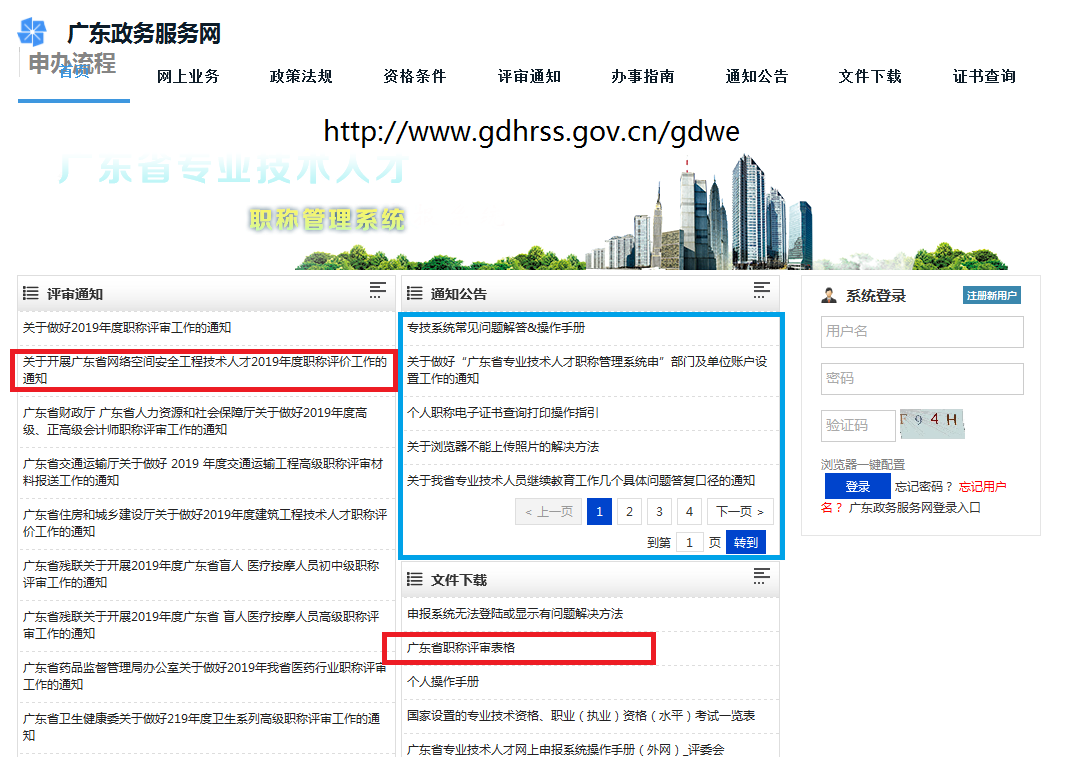Open 国家设置的专业技术资格 考试一览表

[581, 716]
